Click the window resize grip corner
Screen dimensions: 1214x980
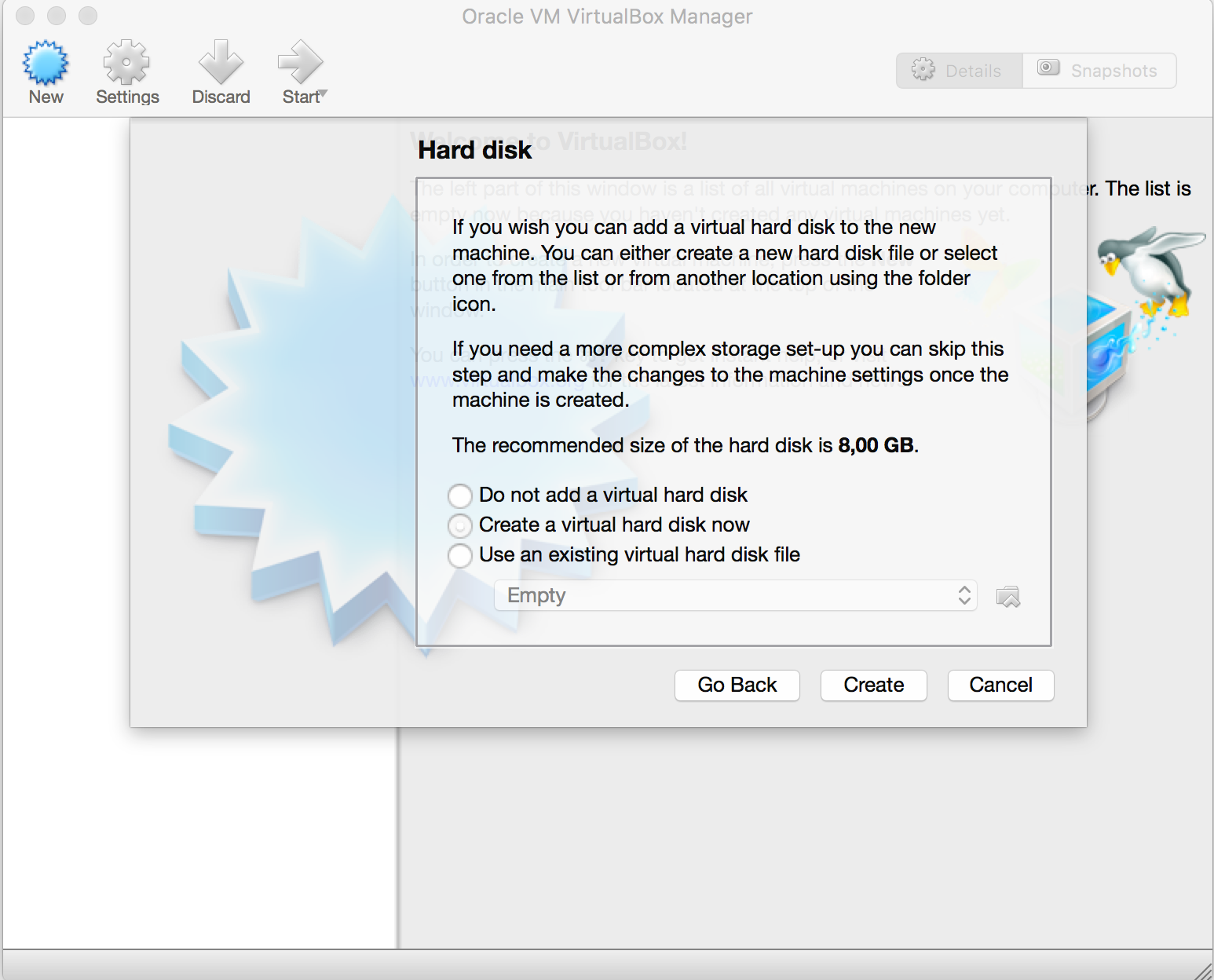(1203, 971)
